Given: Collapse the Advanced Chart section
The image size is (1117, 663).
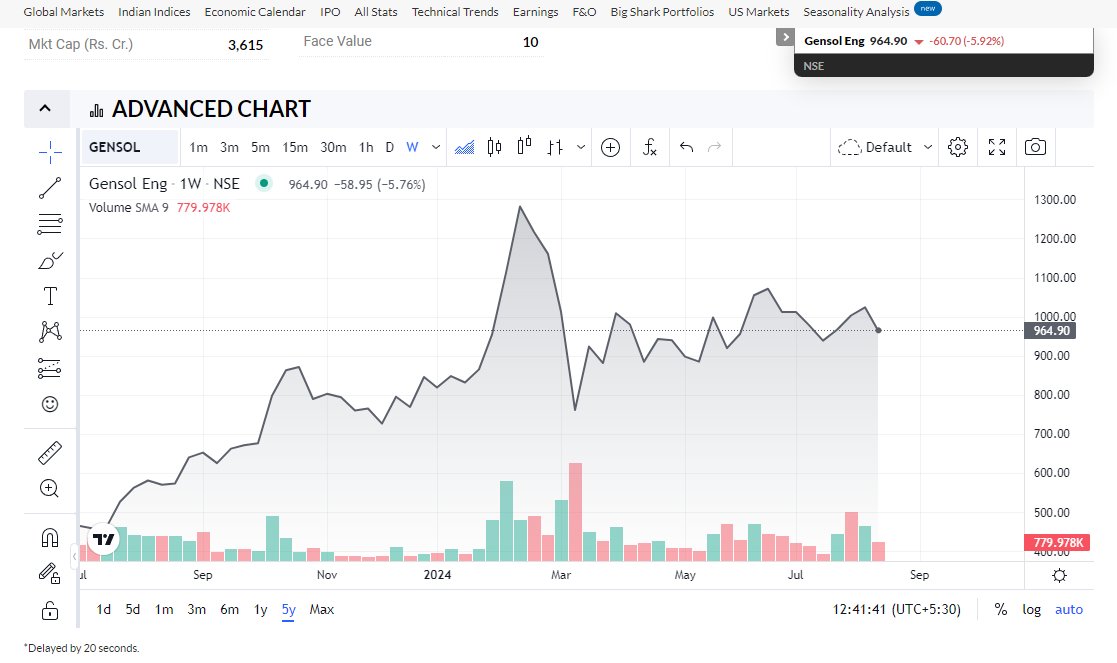Looking at the screenshot, I should 45,109.
